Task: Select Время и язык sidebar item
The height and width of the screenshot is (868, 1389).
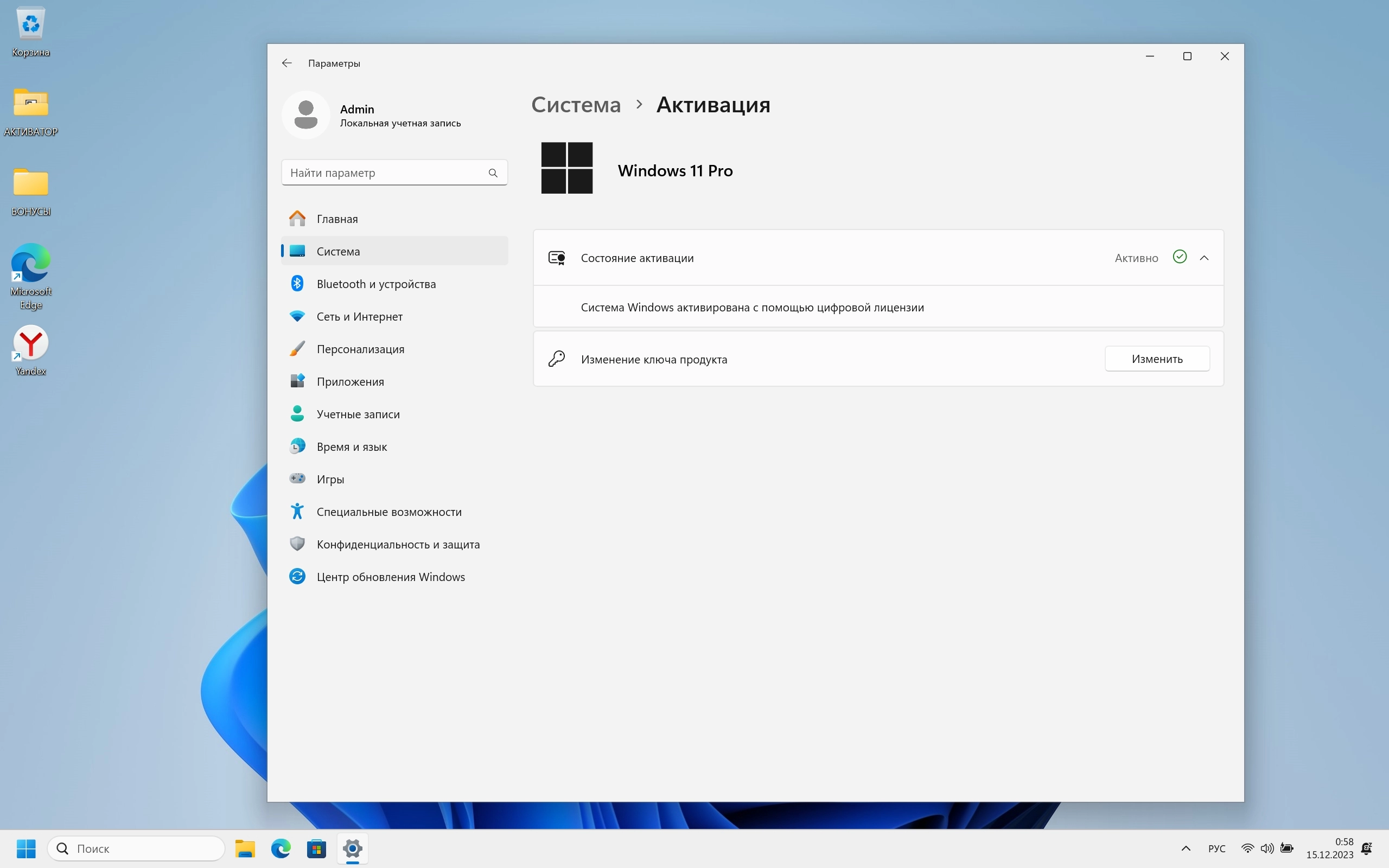Action: coord(351,446)
